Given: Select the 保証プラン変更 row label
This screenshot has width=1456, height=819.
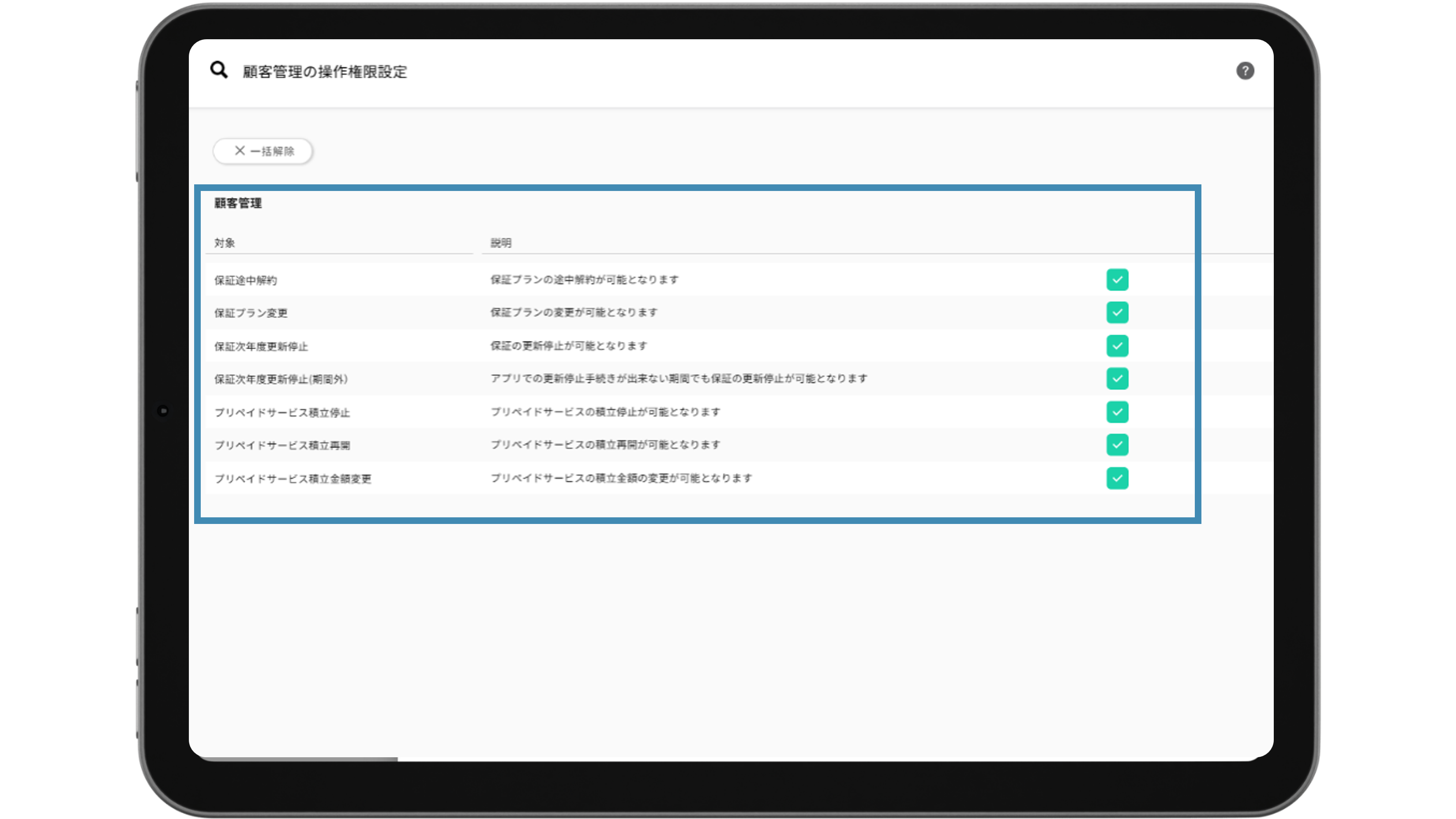Looking at the screenshot, I should 251,314.
